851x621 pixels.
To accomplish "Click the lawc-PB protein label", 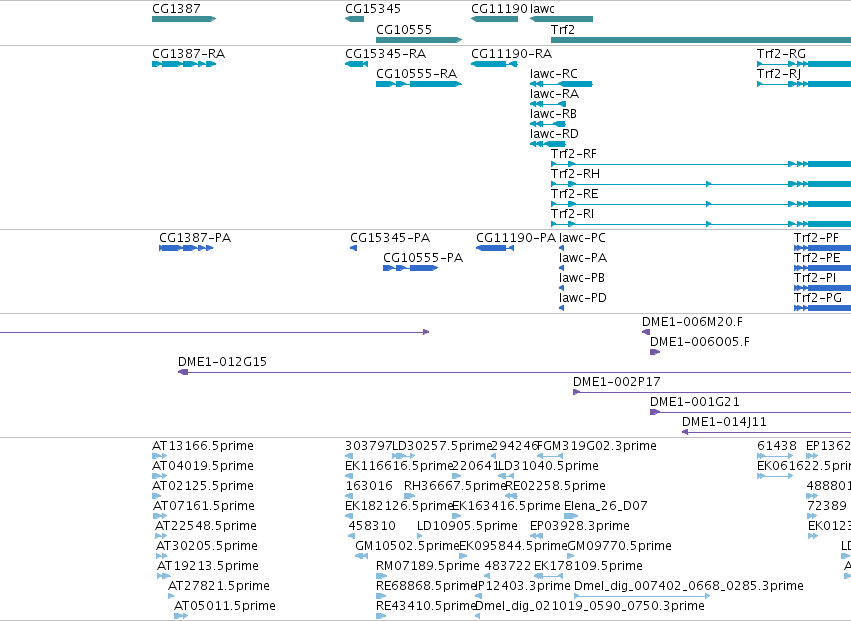I will 582,278.
